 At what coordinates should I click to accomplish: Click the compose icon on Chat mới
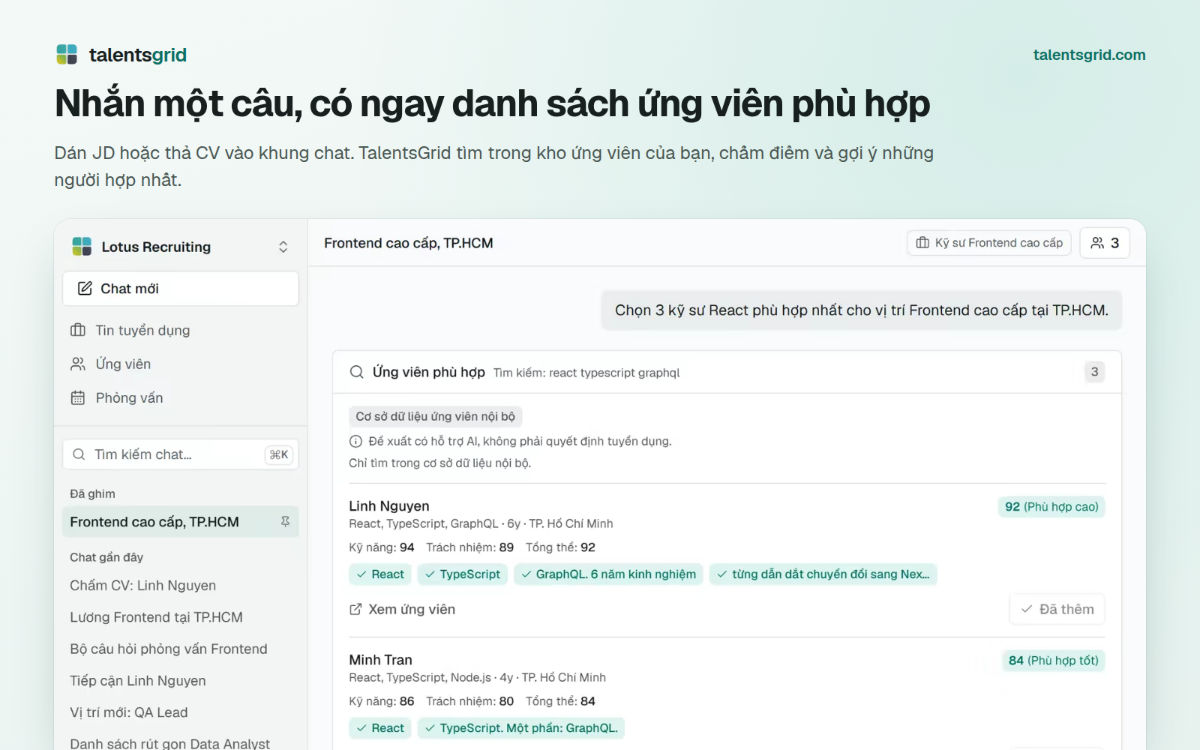pos(85,288)
